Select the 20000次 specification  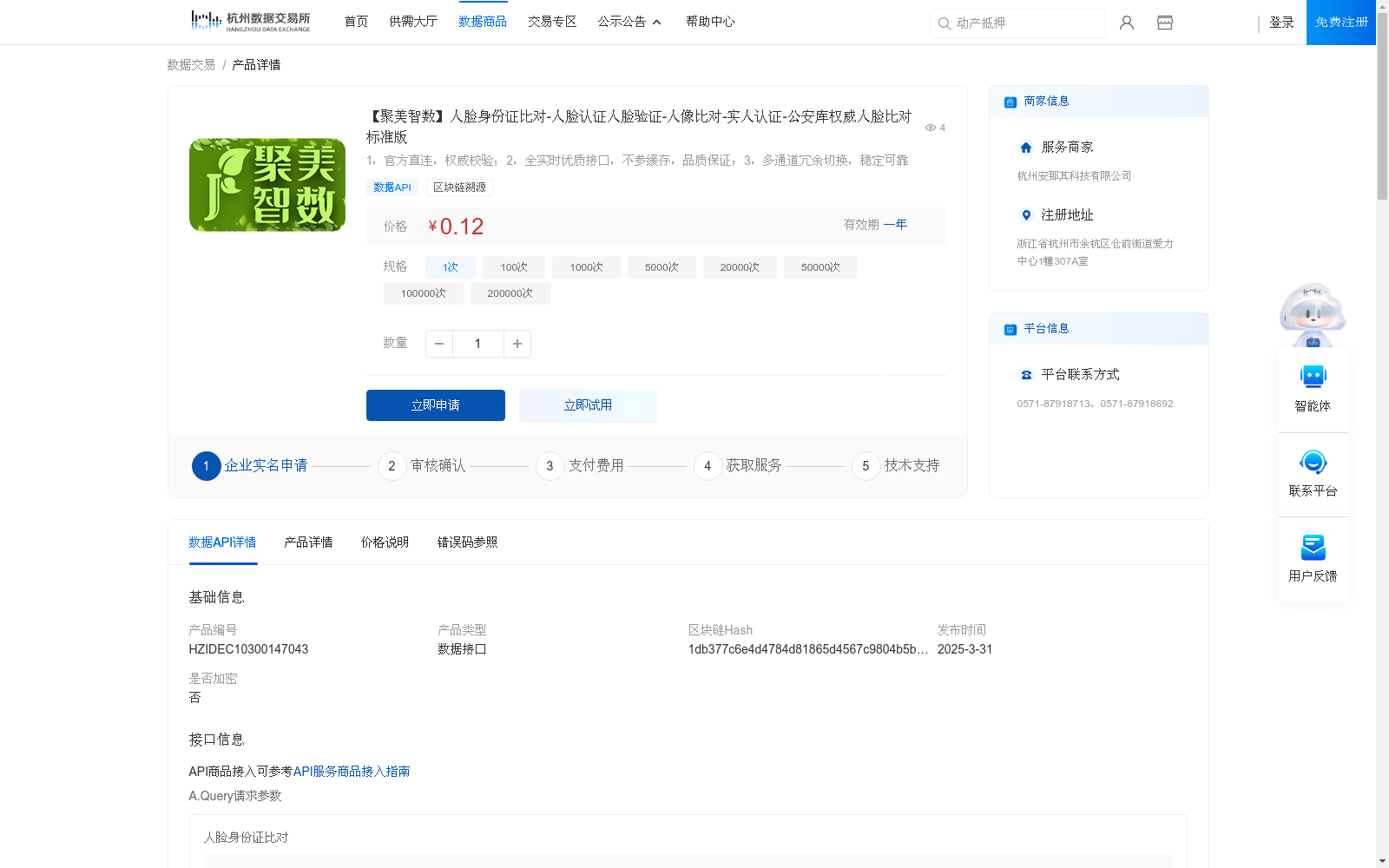click(740, 267)
